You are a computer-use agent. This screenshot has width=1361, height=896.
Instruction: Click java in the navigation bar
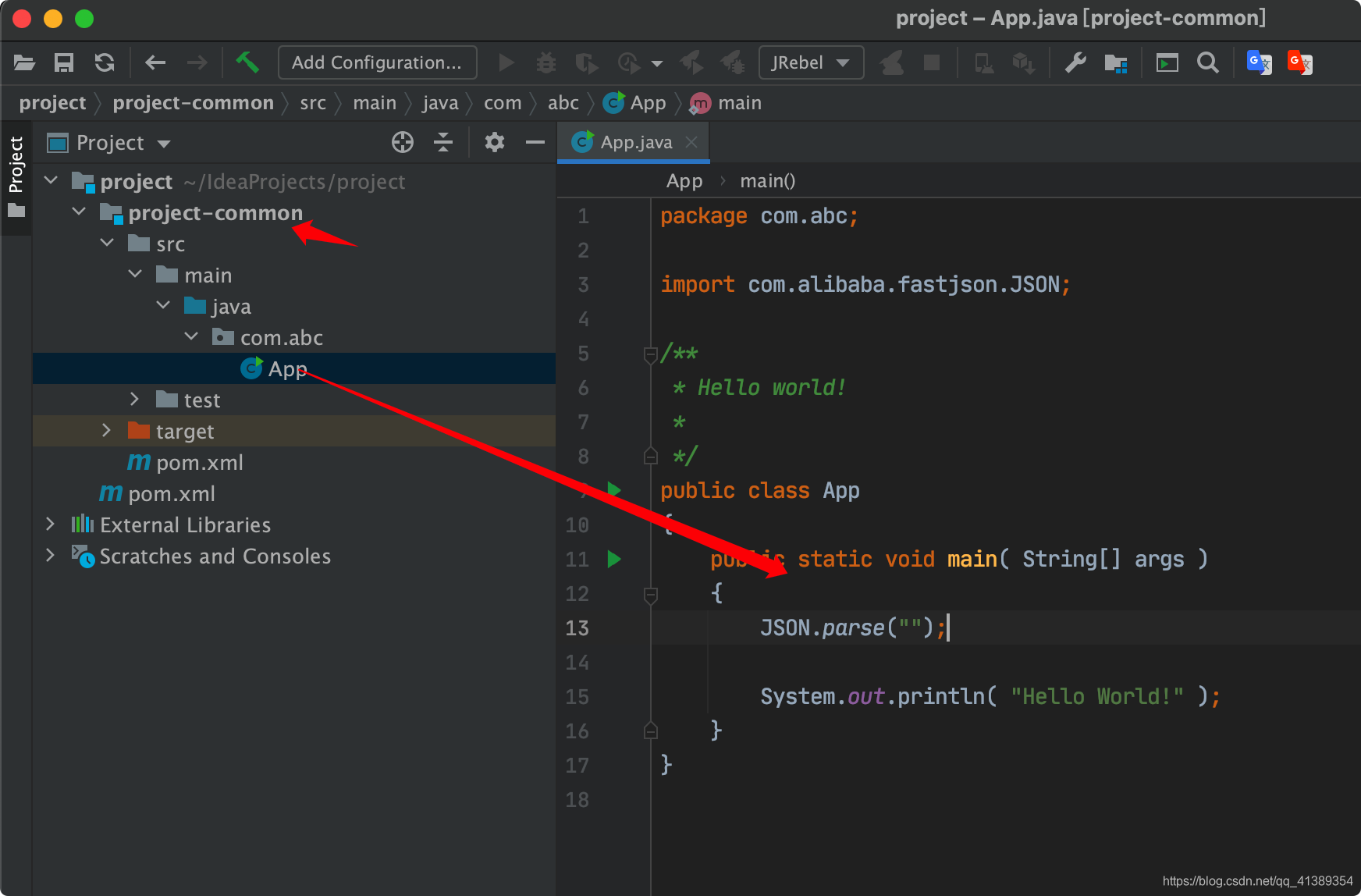(x=440, y=103)
